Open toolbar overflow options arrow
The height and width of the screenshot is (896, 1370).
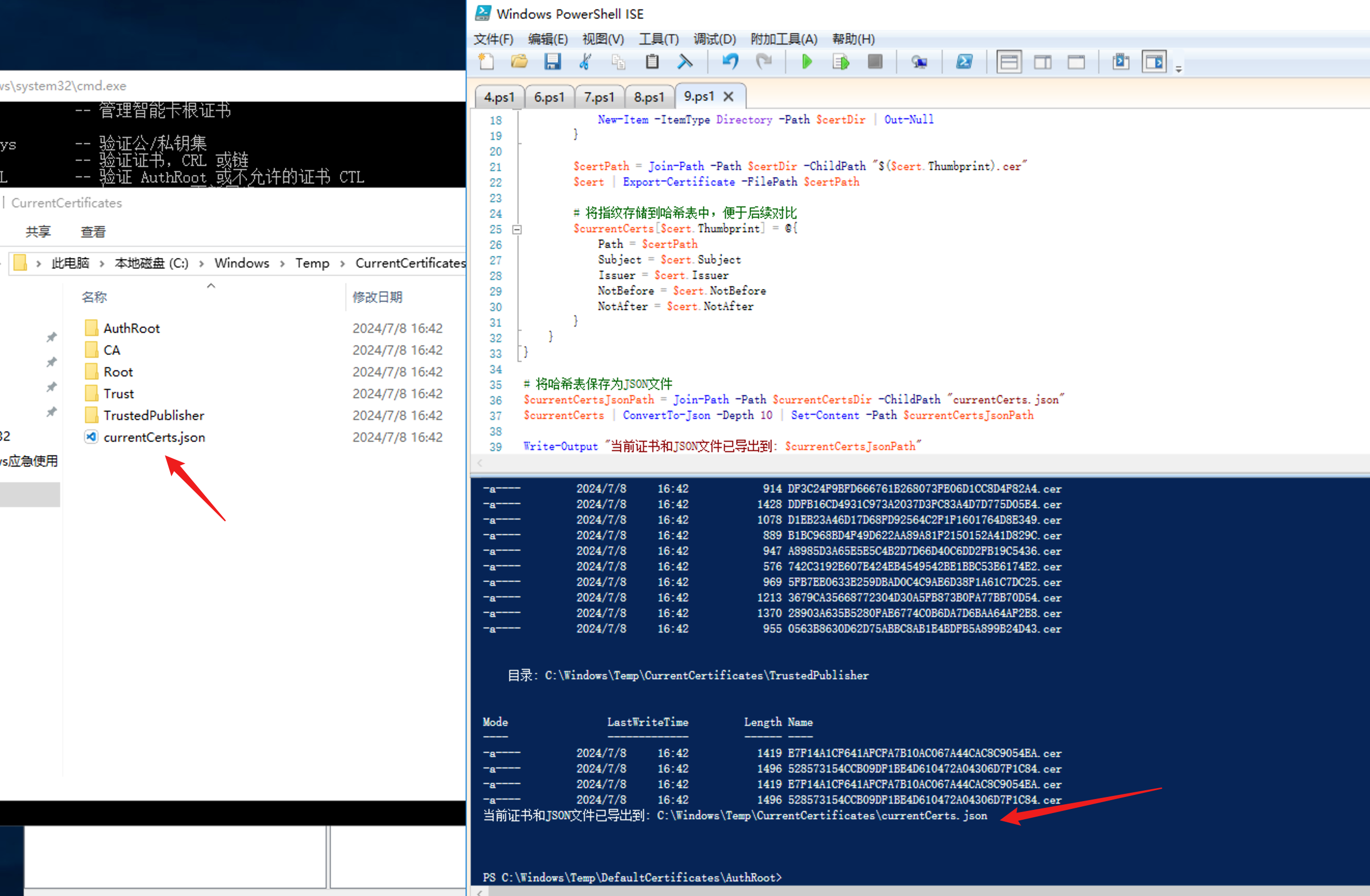tap(1178, 69)
